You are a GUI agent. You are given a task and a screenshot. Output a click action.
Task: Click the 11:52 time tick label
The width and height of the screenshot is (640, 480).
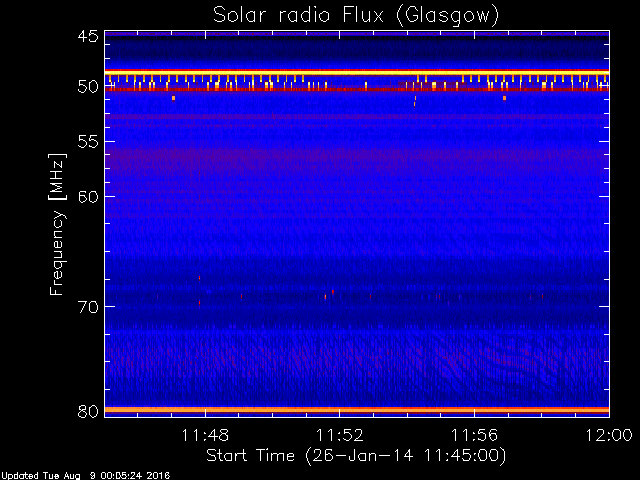340,435
